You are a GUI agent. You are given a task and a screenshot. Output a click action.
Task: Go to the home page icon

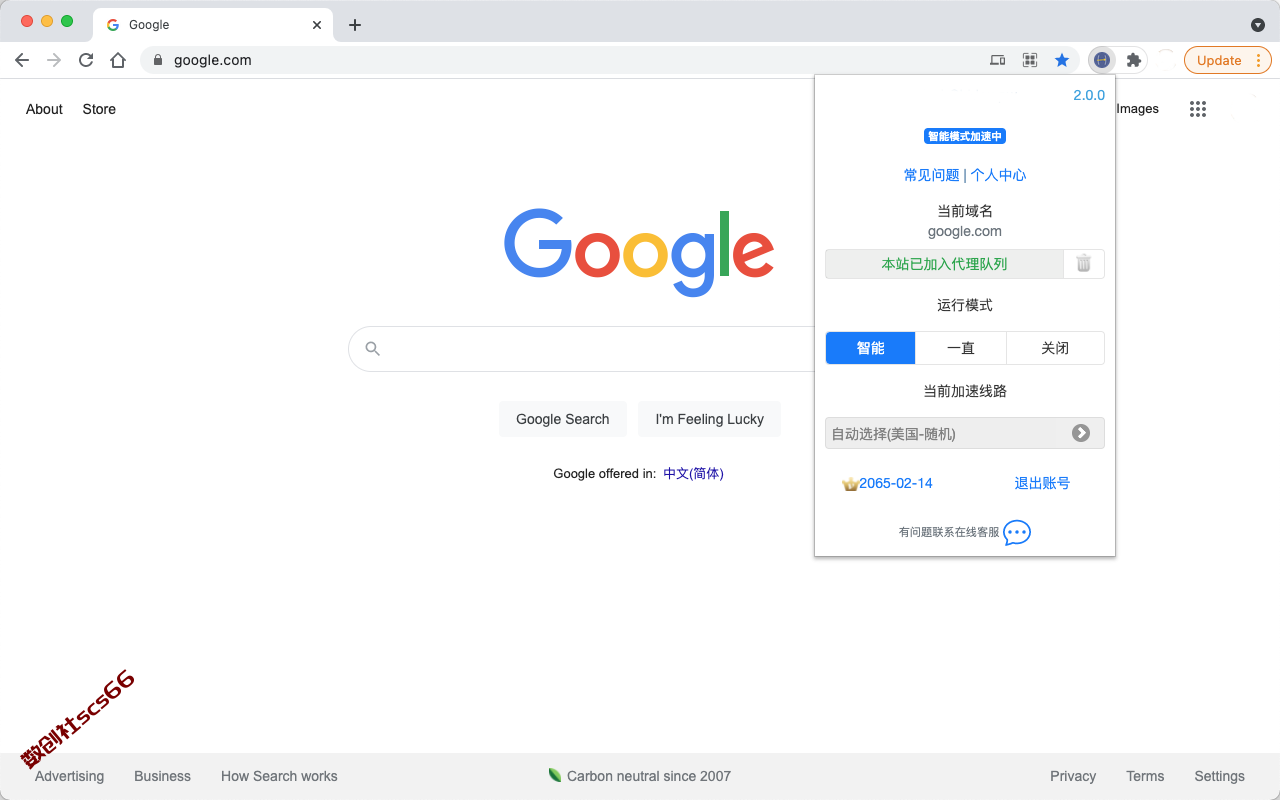point(118,60)
